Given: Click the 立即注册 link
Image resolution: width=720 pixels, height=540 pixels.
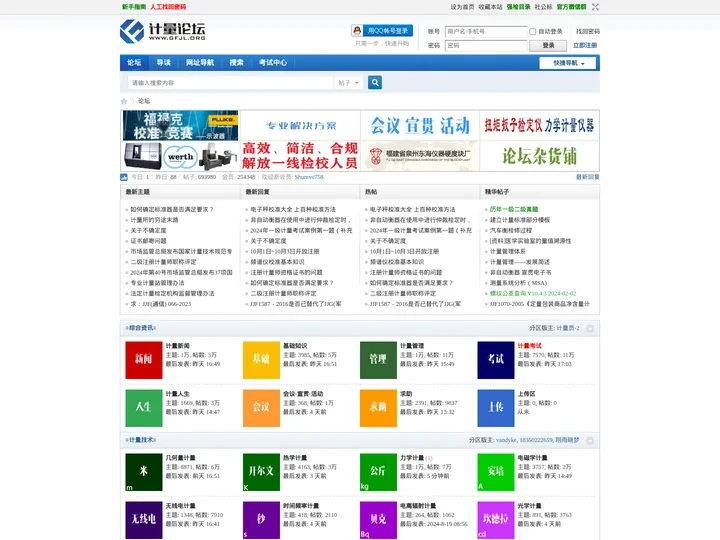Looking at the screenshot, I should [585, 45].
